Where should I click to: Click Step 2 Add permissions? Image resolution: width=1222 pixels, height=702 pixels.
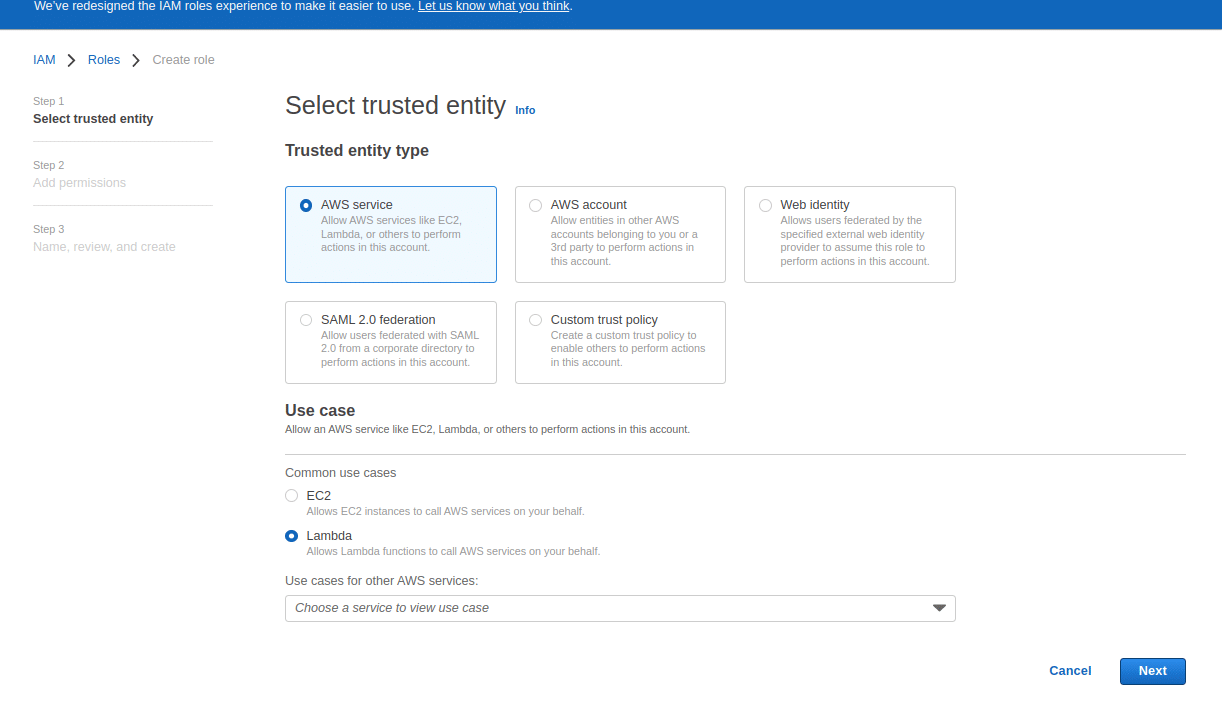pos(79,183)
